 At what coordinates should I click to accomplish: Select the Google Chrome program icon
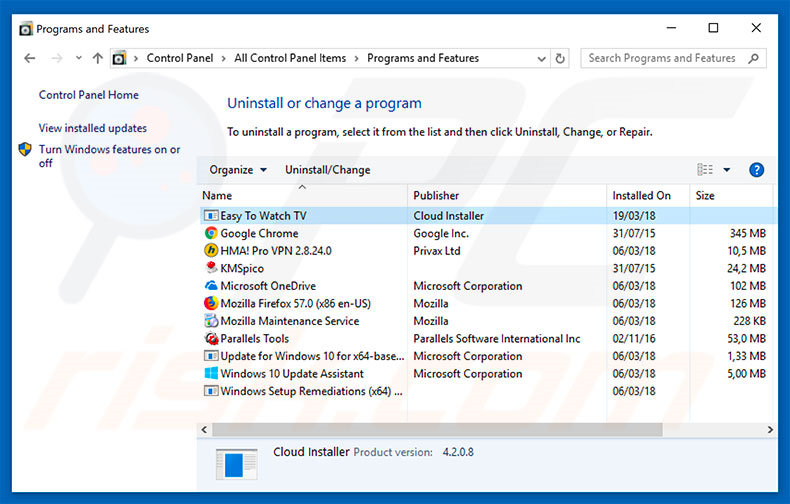pyautogui.click(x=211, y=233)
